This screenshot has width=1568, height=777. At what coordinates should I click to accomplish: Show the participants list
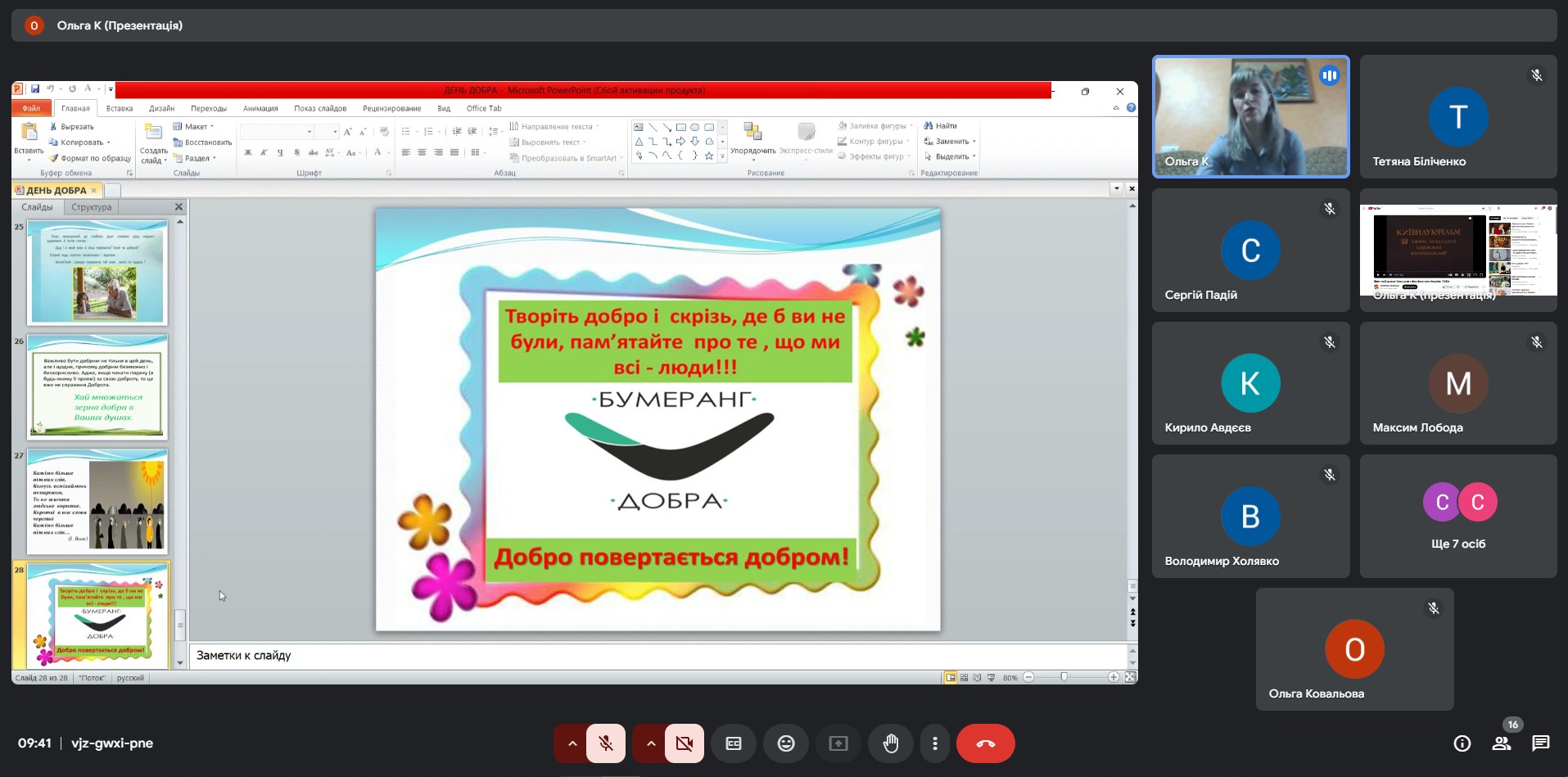tap(1501, 743)
